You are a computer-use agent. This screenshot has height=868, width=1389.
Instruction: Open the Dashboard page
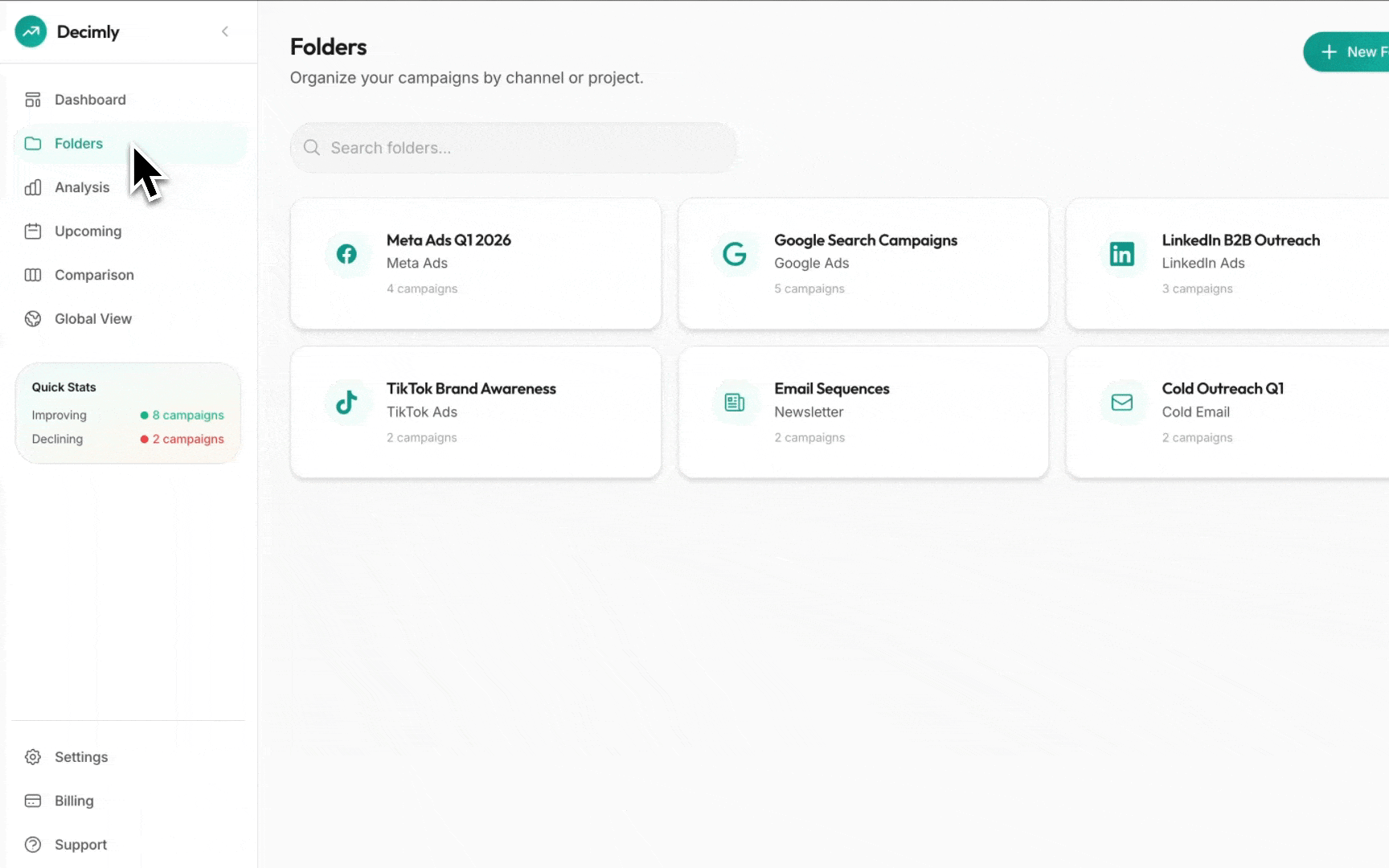[89, 100]
